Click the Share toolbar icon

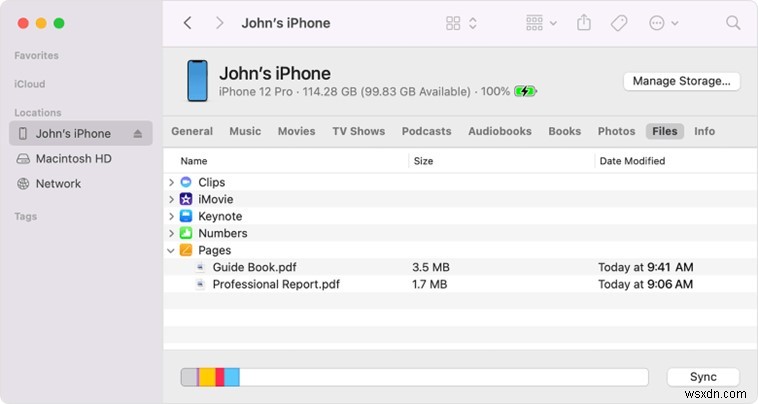(584, 22)
